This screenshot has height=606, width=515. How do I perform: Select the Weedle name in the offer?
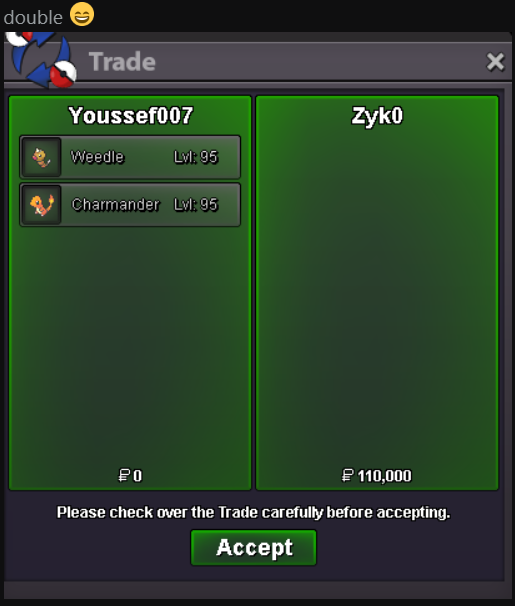97,157
